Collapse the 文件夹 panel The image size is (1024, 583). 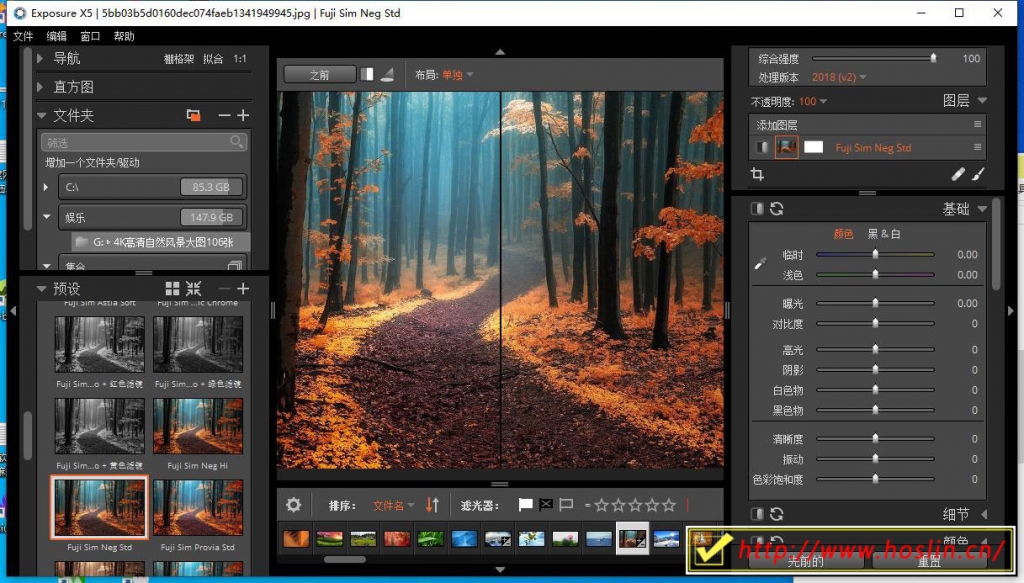point(42,116)
